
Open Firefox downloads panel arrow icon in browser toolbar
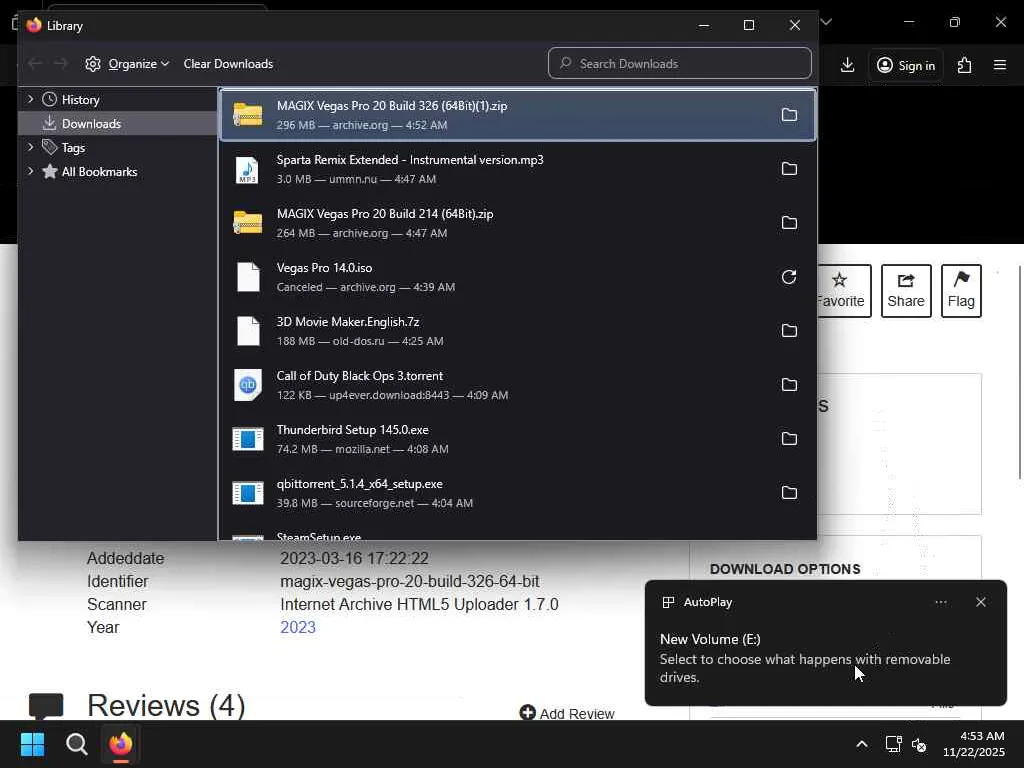(x=847, y=65)
